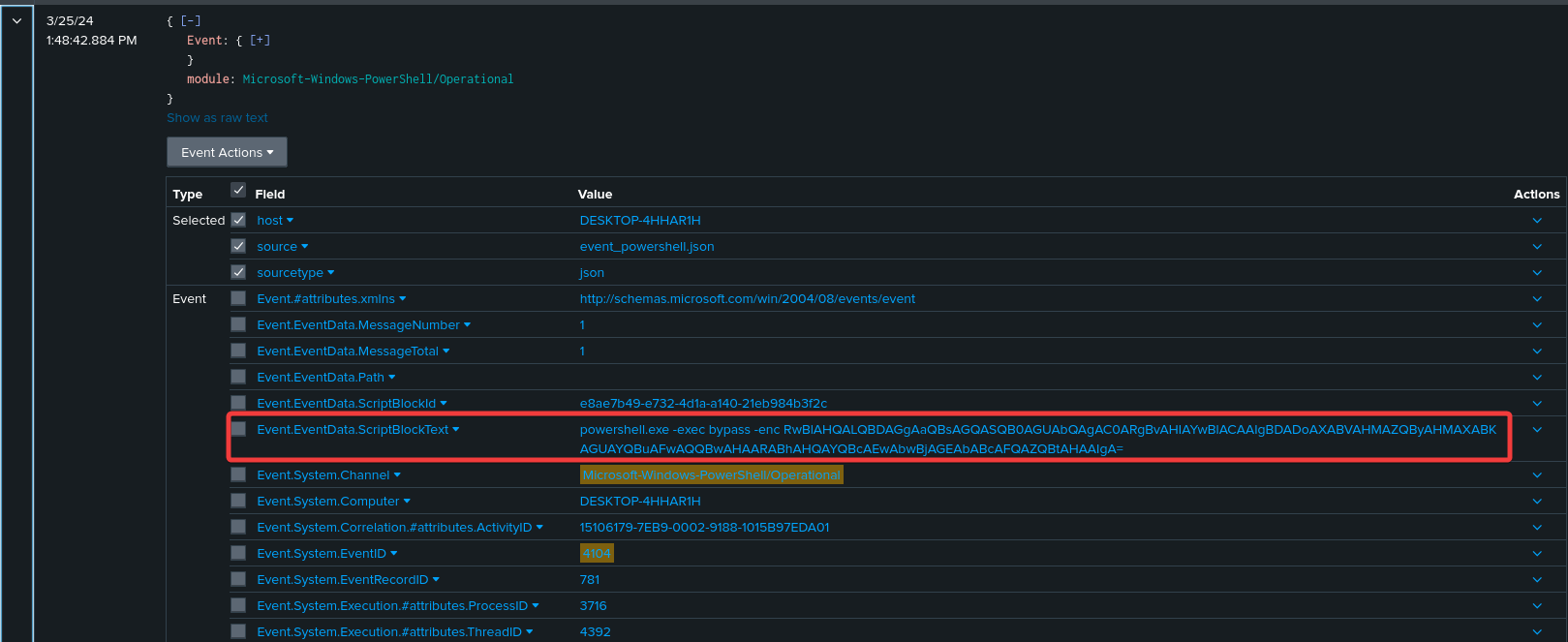Image resolution: width=1568 pixels, height=642 pixels.
Task: Open Actions chevron for the EventID row
Action: (1537, 554)
